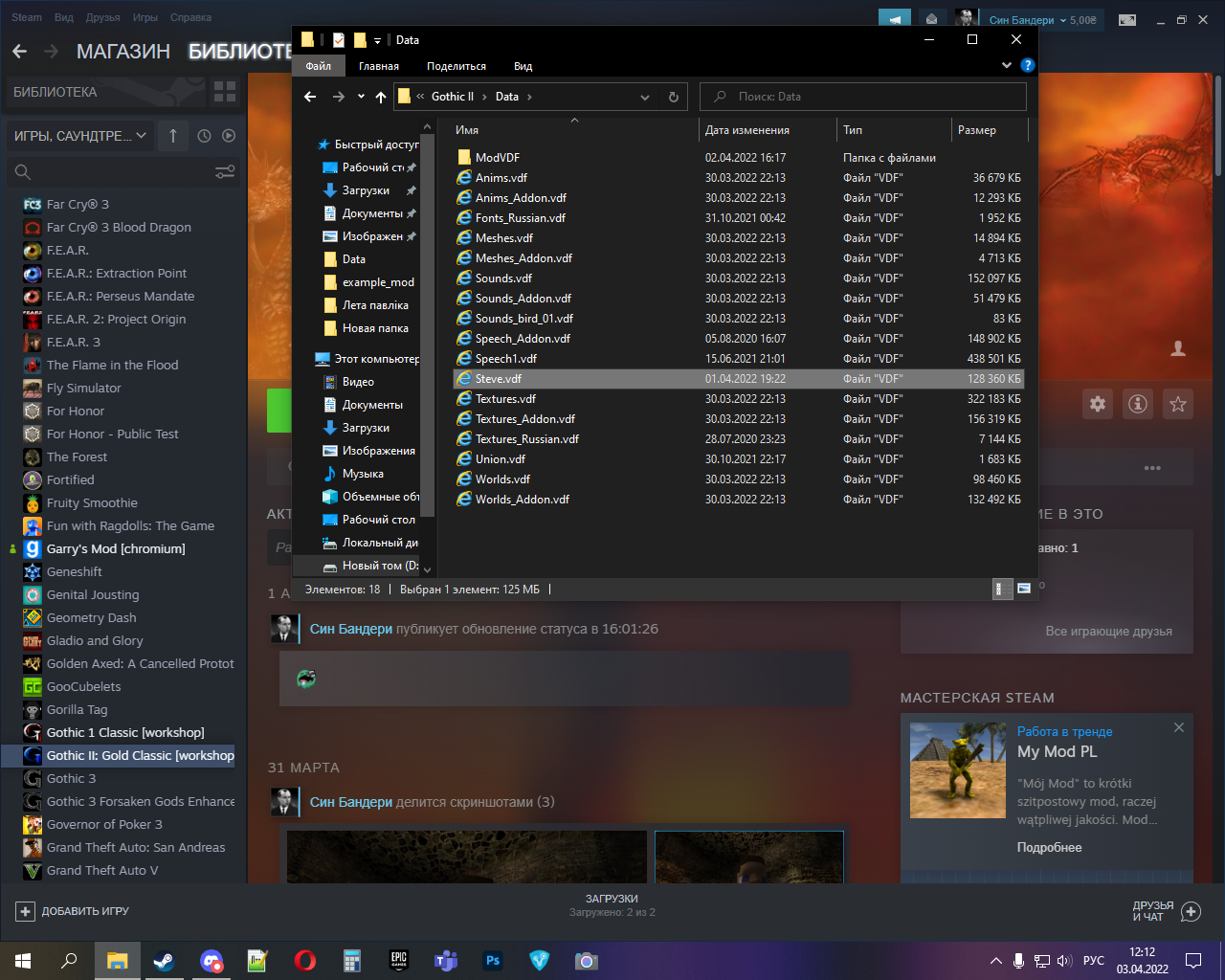Refresh the Data folder view
Image resolution: width=1225 pixels, height=980 pixels.
pyautogui.click(x=673, y=97)
